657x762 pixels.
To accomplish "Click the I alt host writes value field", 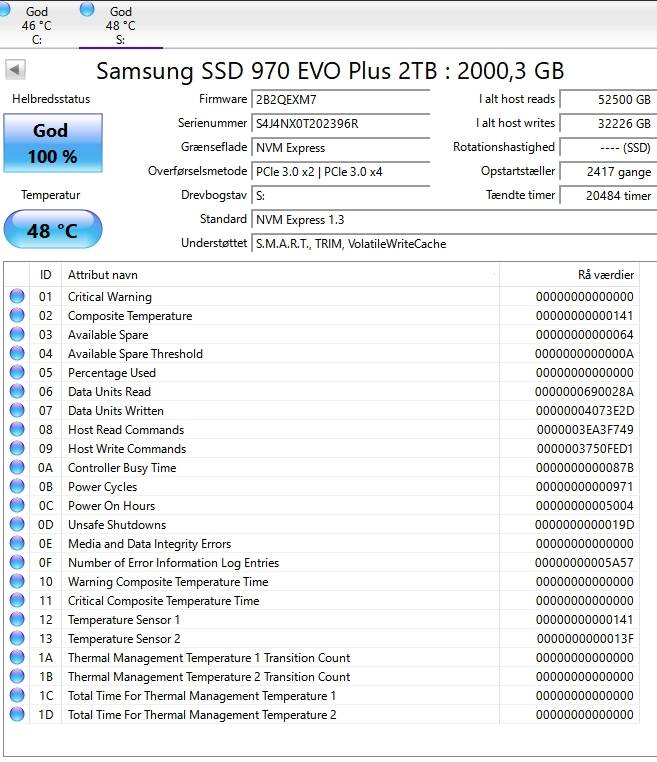I will coord(608,123).
